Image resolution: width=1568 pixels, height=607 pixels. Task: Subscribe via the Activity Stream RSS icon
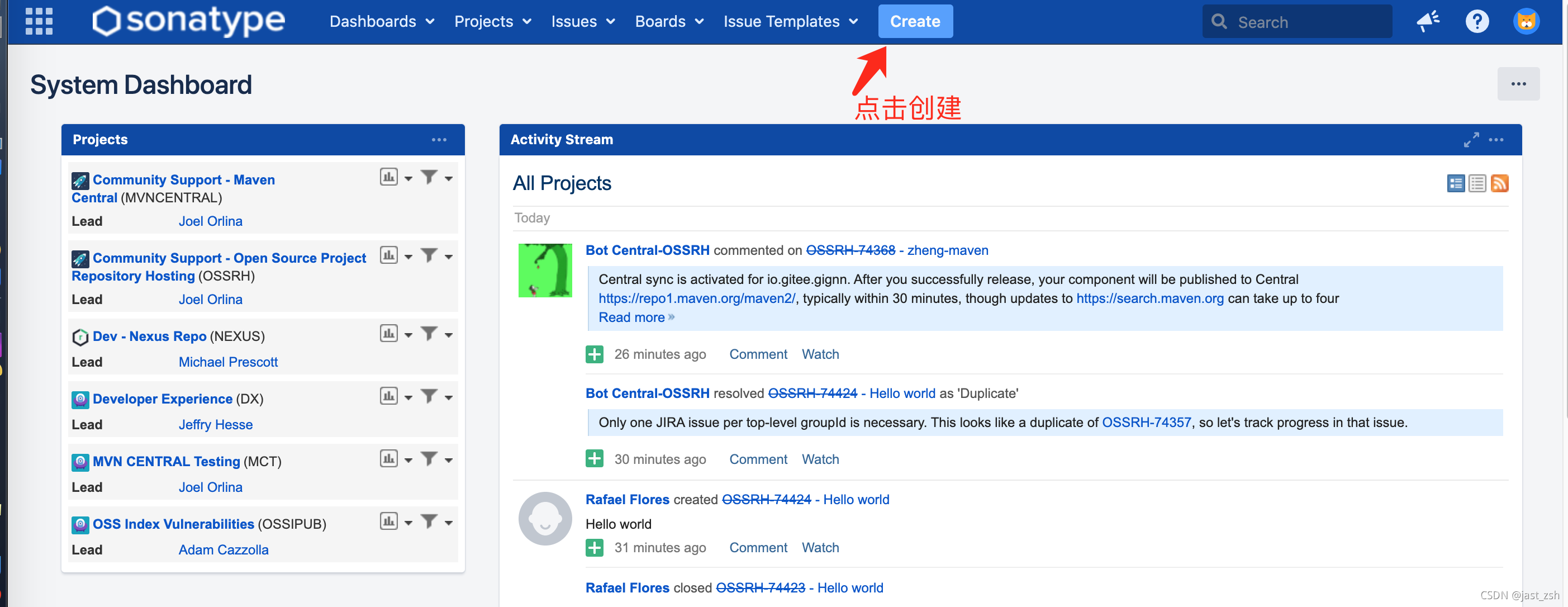(1500, 183)
